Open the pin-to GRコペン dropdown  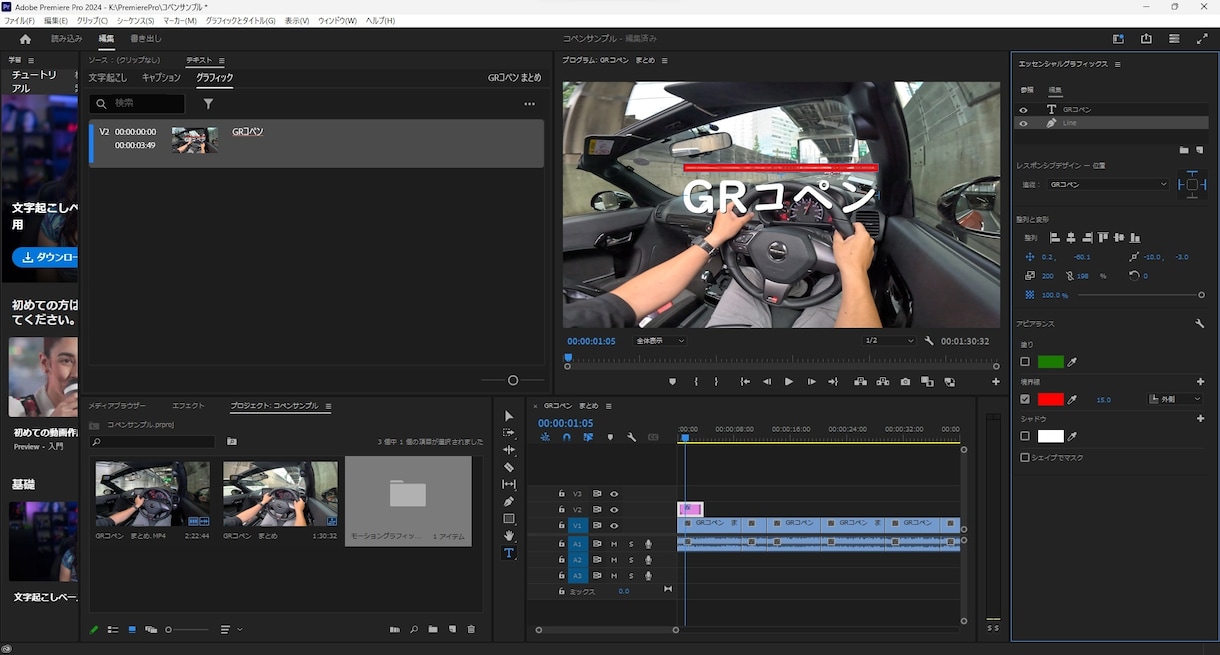[1108, 185]
